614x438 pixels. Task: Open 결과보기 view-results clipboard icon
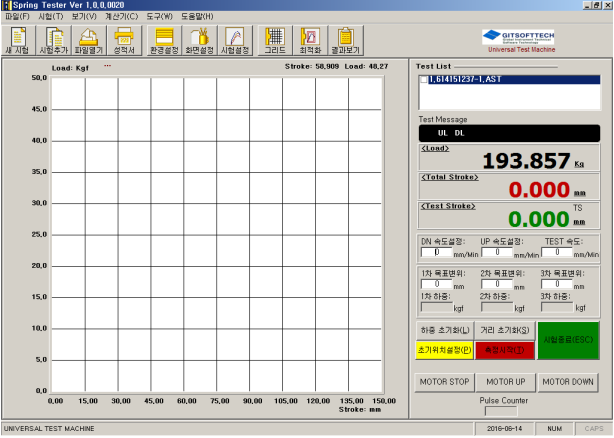pos(345,41)
